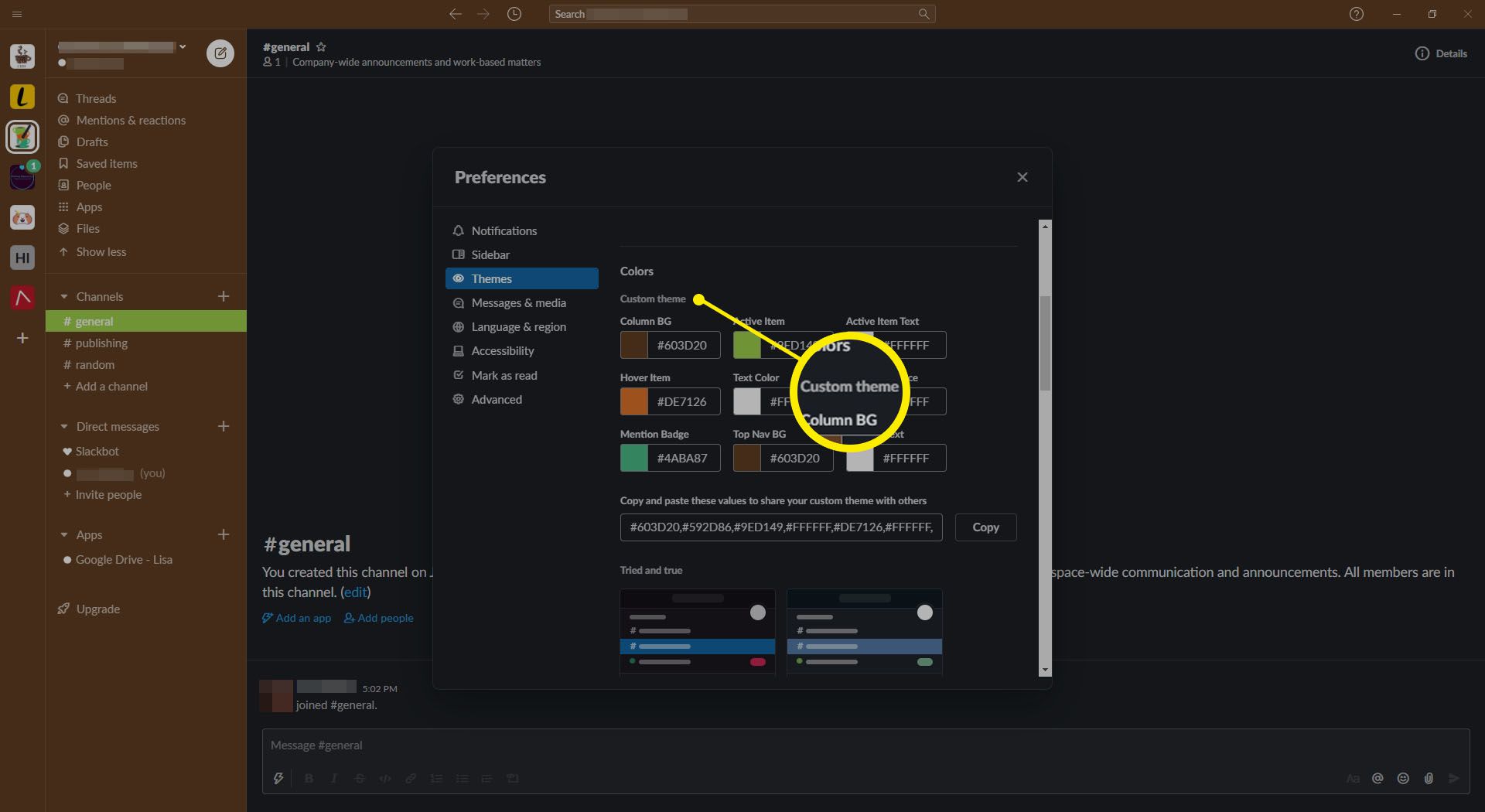The height and width of the screenshot is (812, 1485).
Task: Click the Mention Badge green swatch
Action: [634, 458]
